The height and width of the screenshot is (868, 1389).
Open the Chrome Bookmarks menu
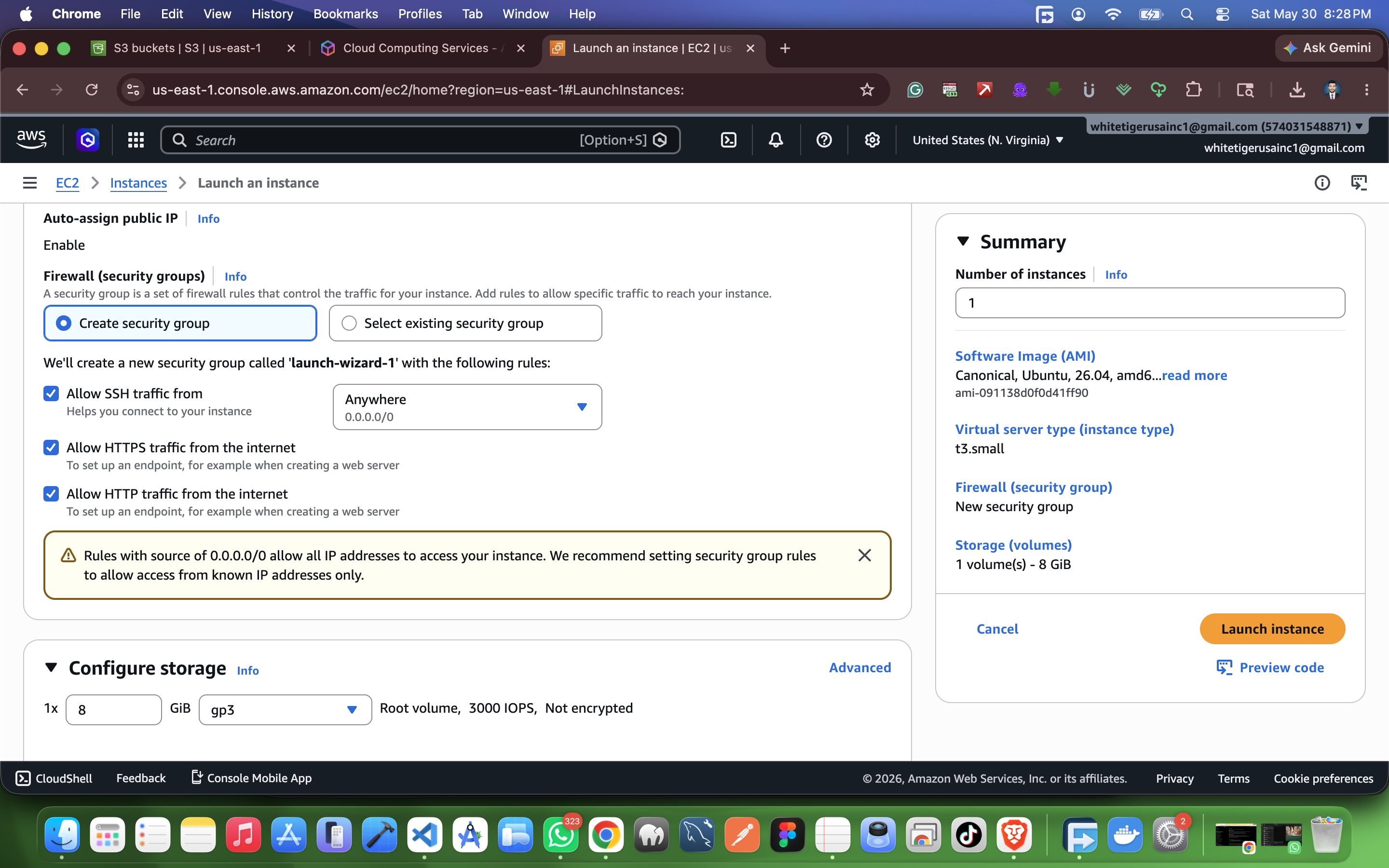tap(345, 14)
